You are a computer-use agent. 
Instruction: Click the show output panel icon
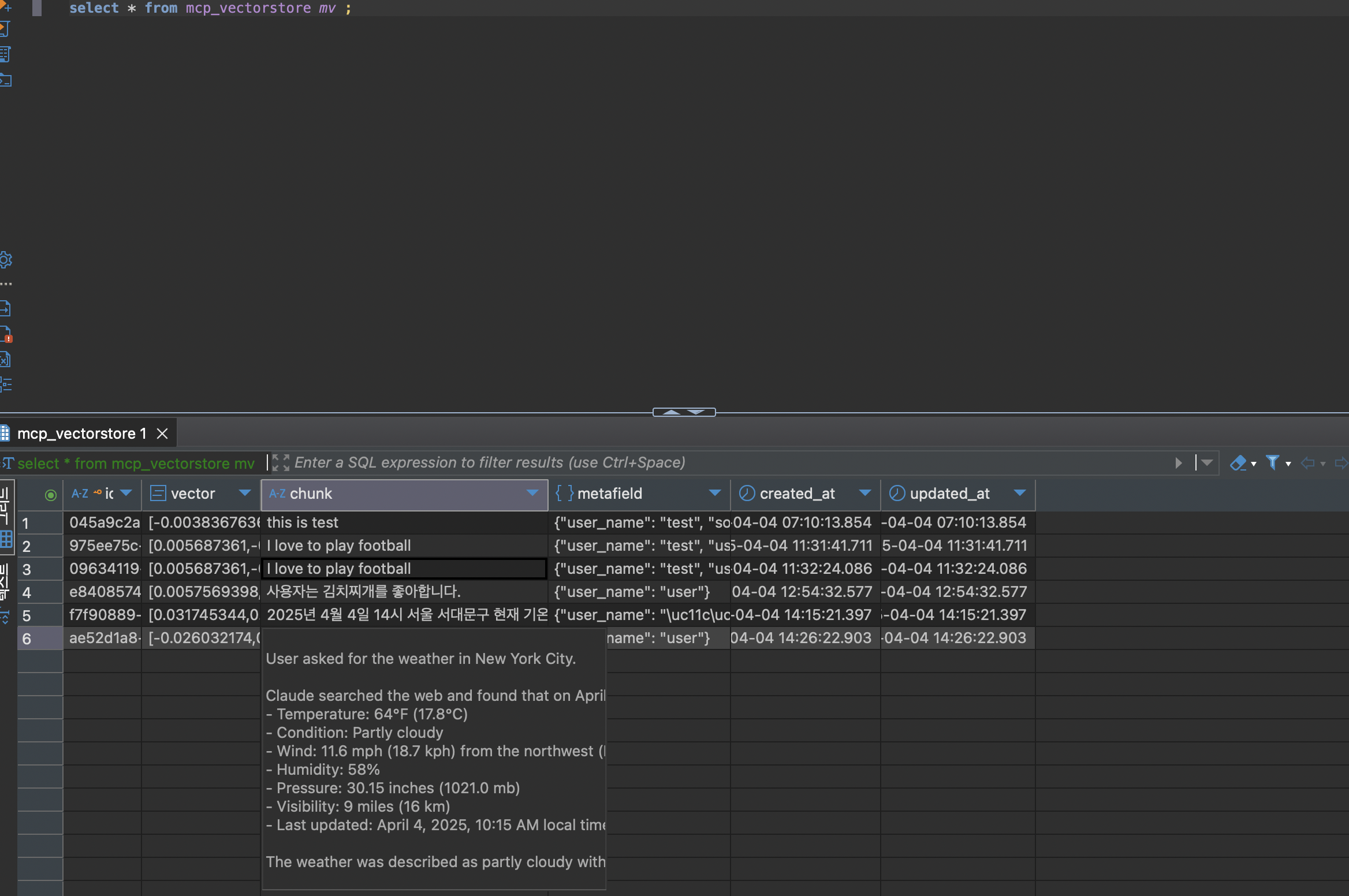5,308
